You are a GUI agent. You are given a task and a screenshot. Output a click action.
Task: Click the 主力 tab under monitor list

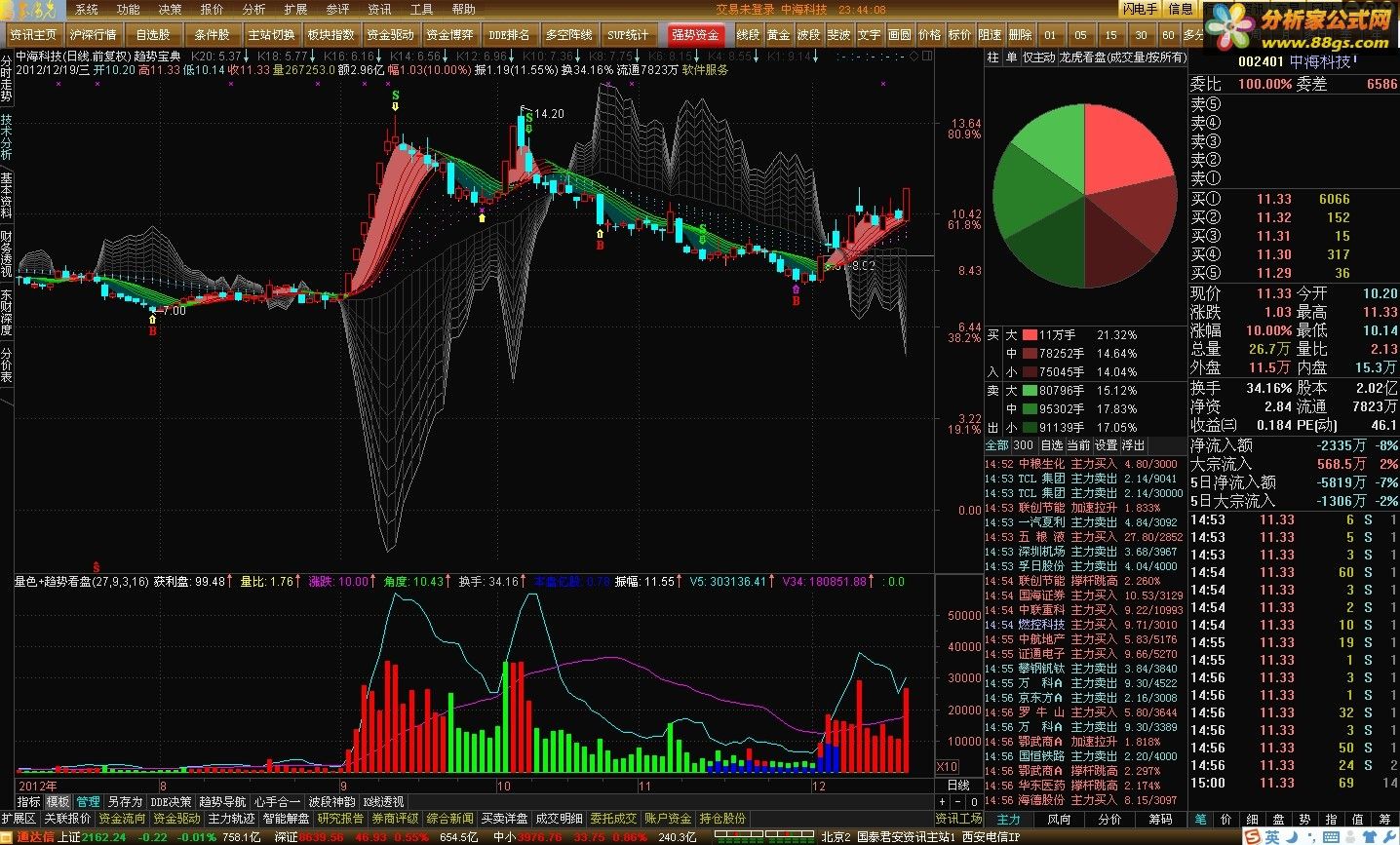[x=1008, y=819]
